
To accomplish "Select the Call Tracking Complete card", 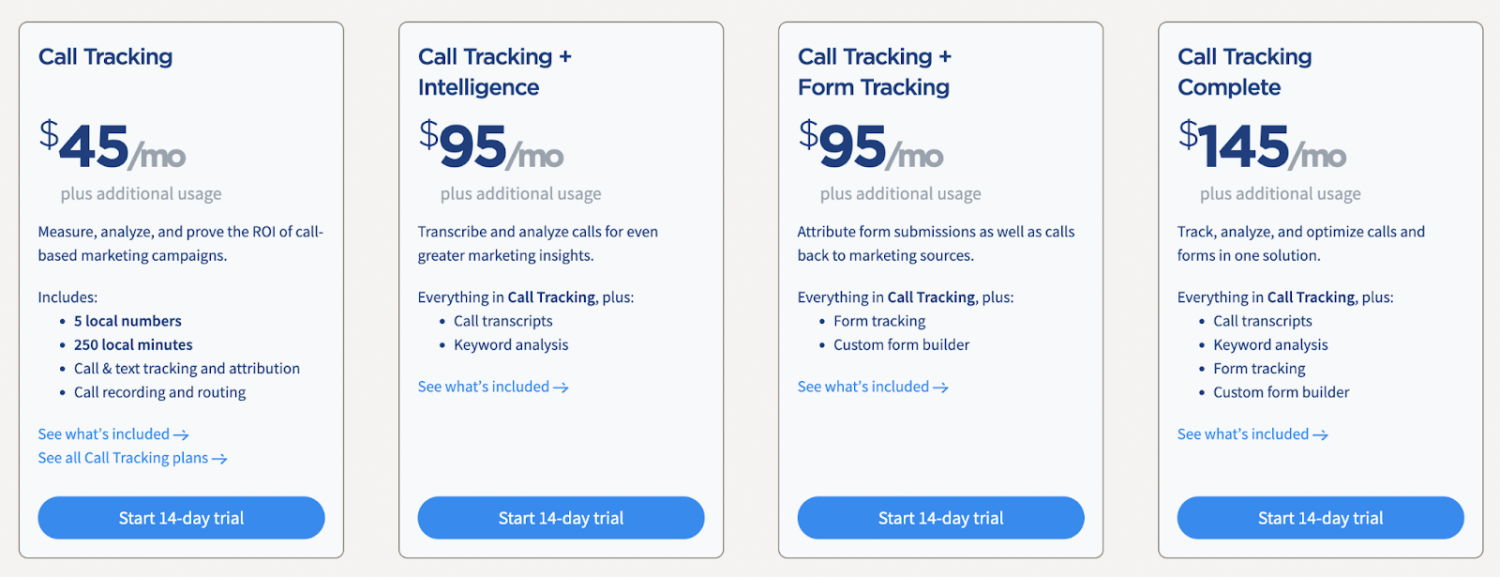I will (1321, 290).
